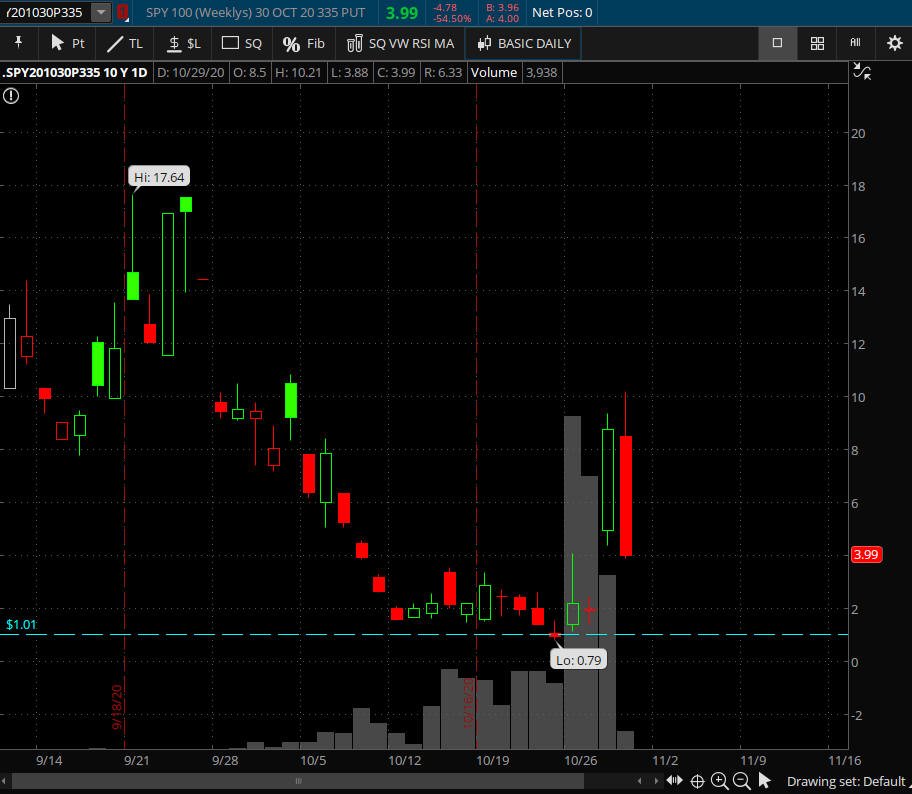Click the All charts button

[x=855, y=43]
